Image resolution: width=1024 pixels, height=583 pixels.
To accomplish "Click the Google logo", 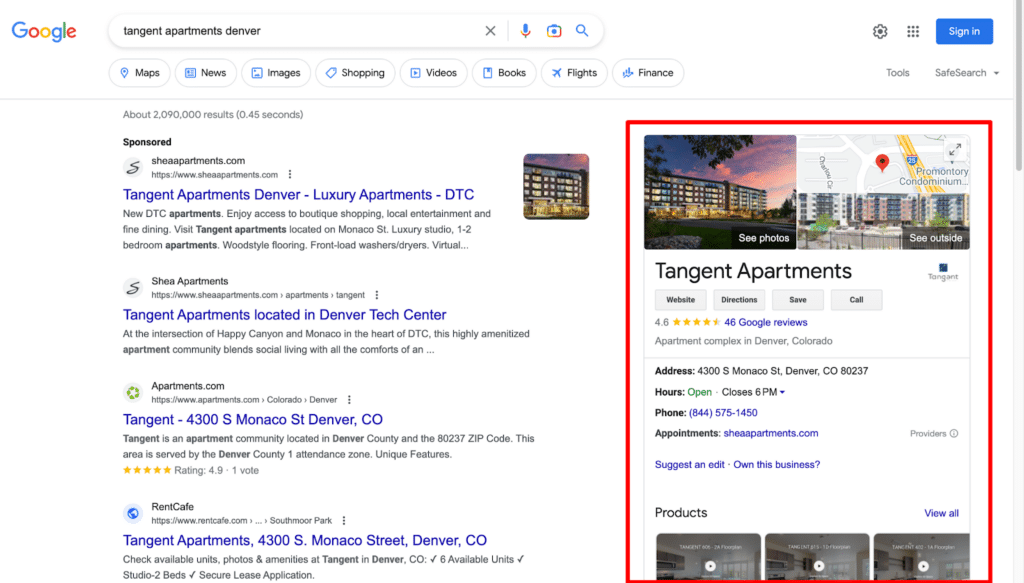I will (44, 31).
